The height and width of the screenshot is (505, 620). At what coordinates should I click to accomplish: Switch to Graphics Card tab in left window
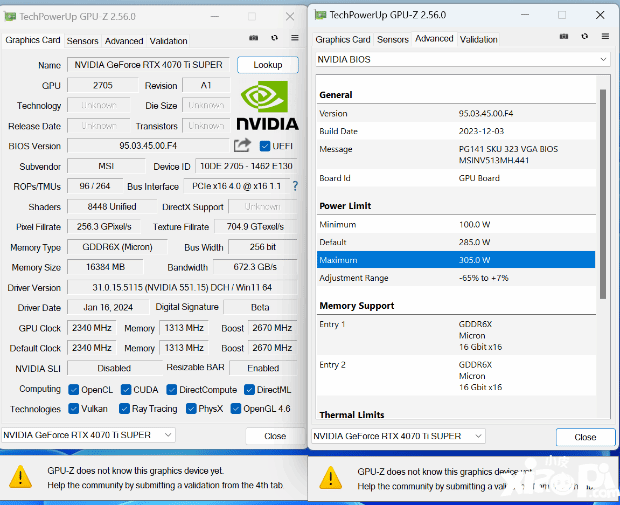[33, 40]
